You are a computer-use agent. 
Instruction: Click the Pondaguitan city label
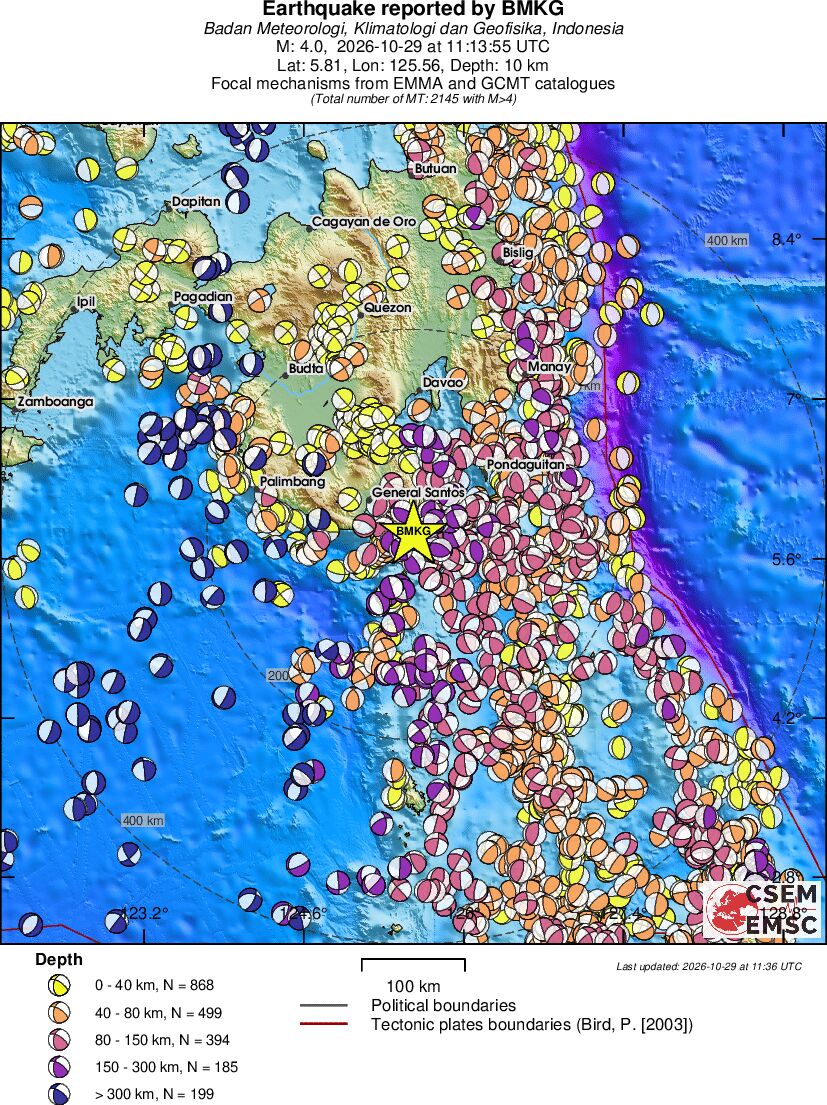click(526, 465)
